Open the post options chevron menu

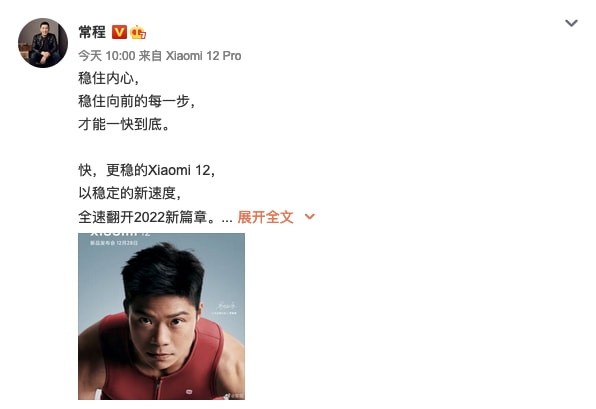pos(571,23)
